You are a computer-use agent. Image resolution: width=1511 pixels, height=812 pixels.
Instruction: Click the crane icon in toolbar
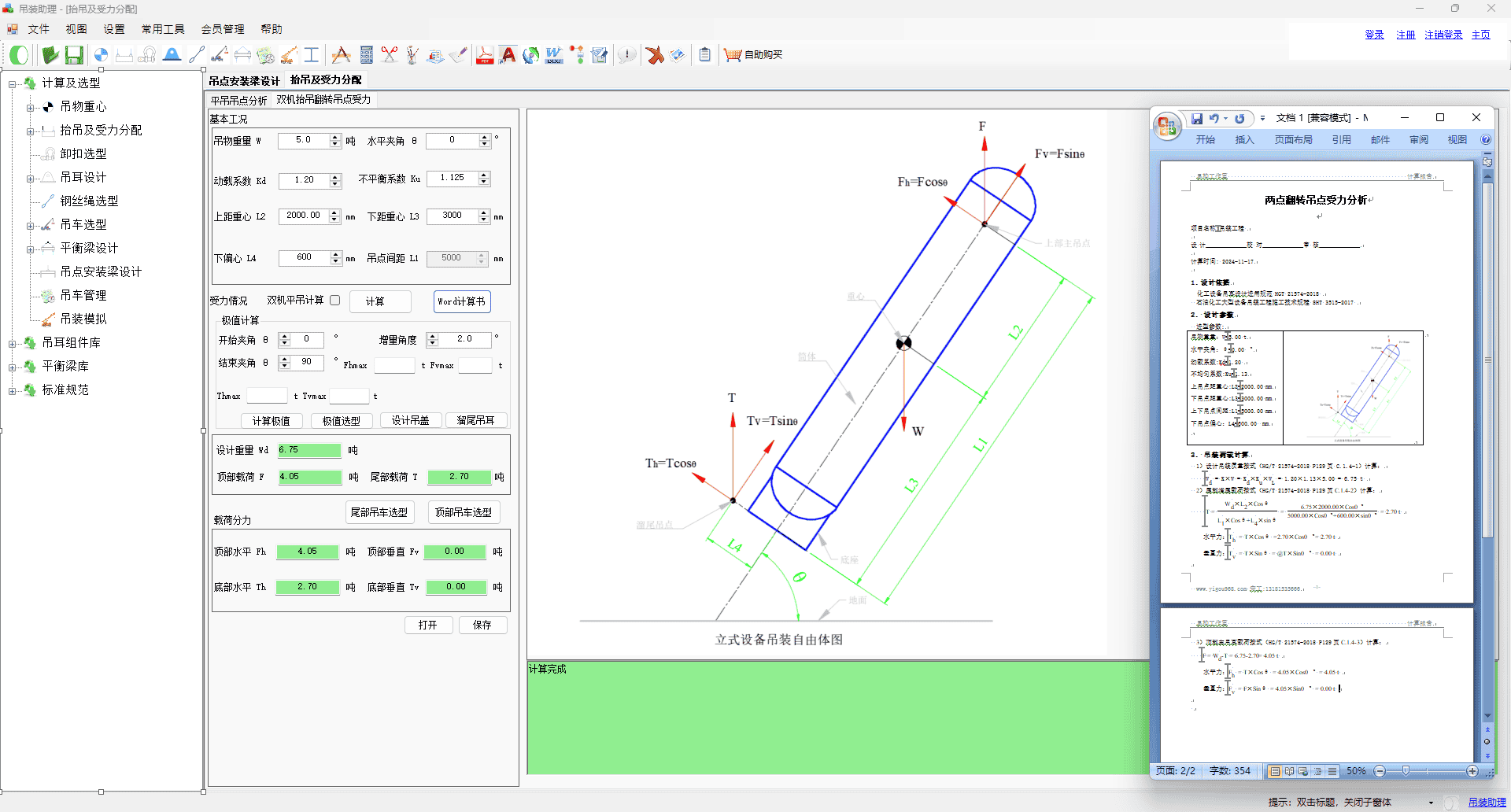tap(220, 55)
